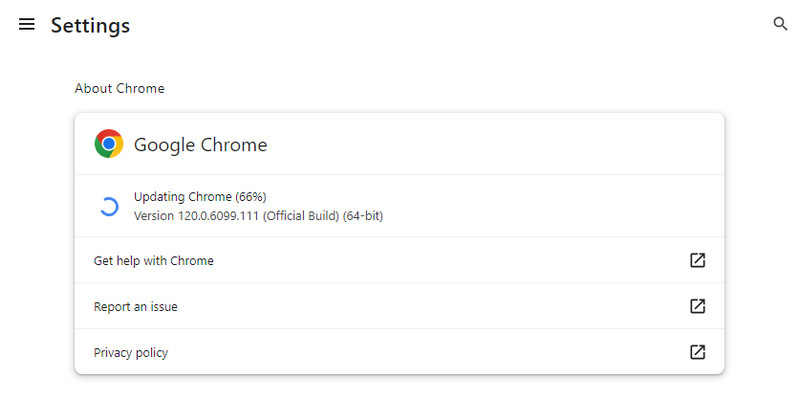Click the Settings page title

pyautogui.click(x=90, y=25)
